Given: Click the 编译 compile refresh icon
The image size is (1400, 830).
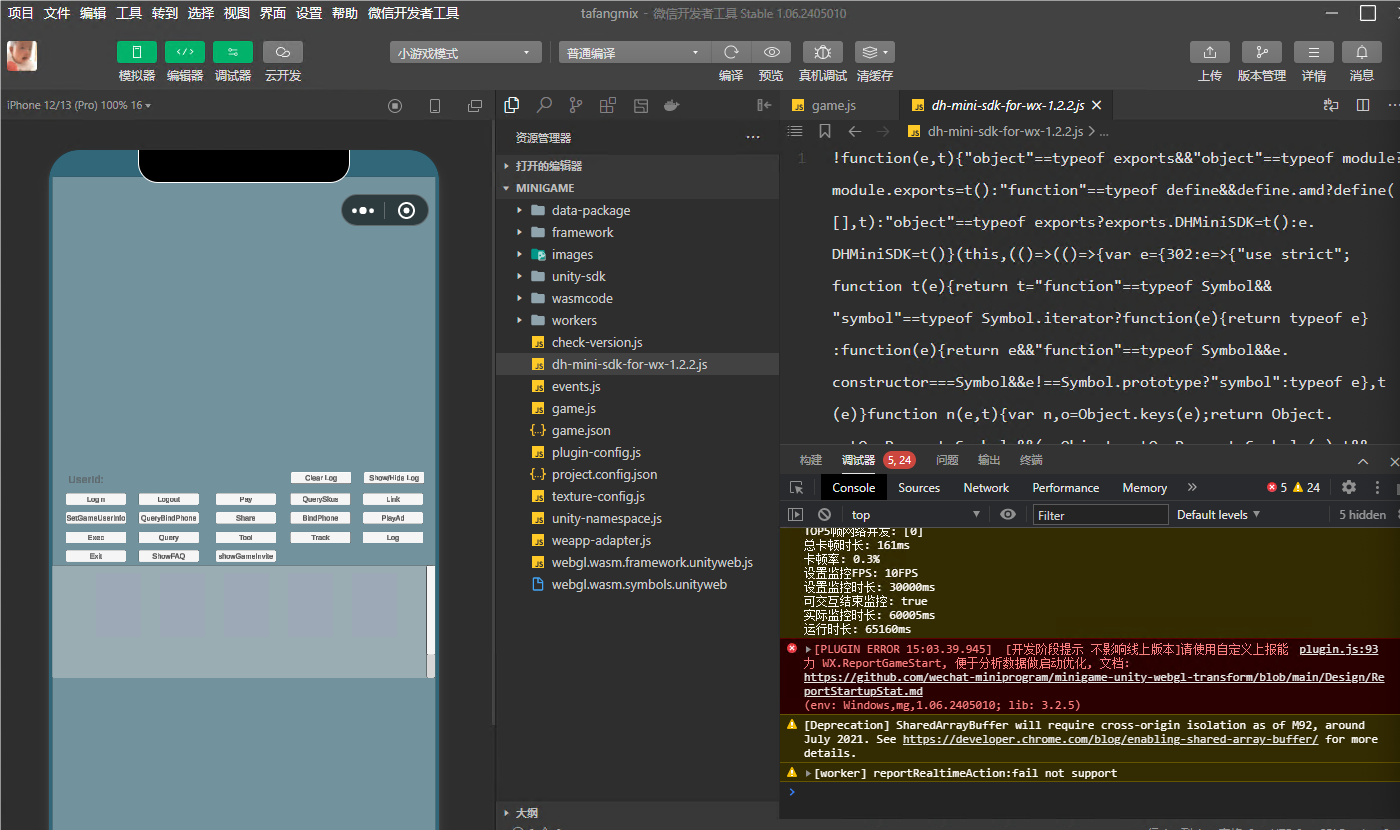Looking at the screenshot, I should coord(731,52).
